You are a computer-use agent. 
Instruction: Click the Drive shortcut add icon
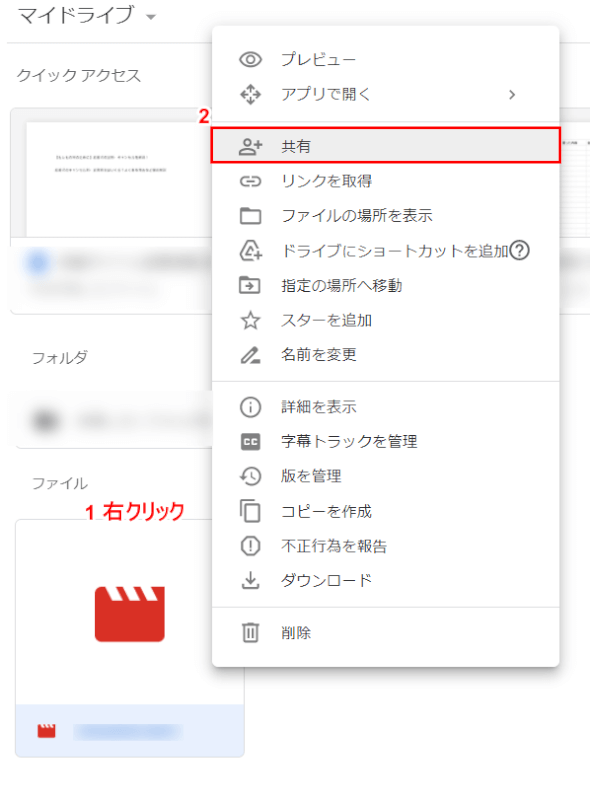pyautogui.click(x=251, y=251)
